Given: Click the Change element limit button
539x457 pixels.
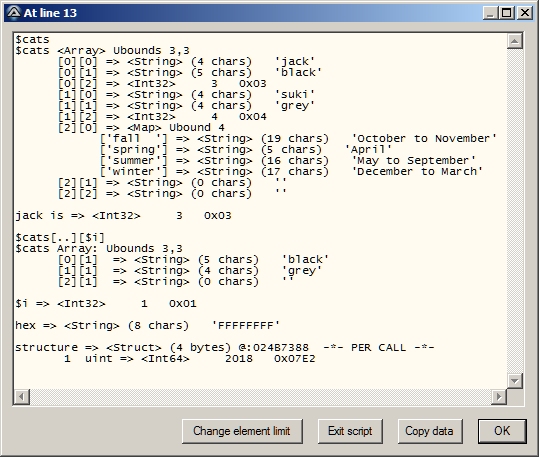Looking at the screenshot, I should click(242, 431).
